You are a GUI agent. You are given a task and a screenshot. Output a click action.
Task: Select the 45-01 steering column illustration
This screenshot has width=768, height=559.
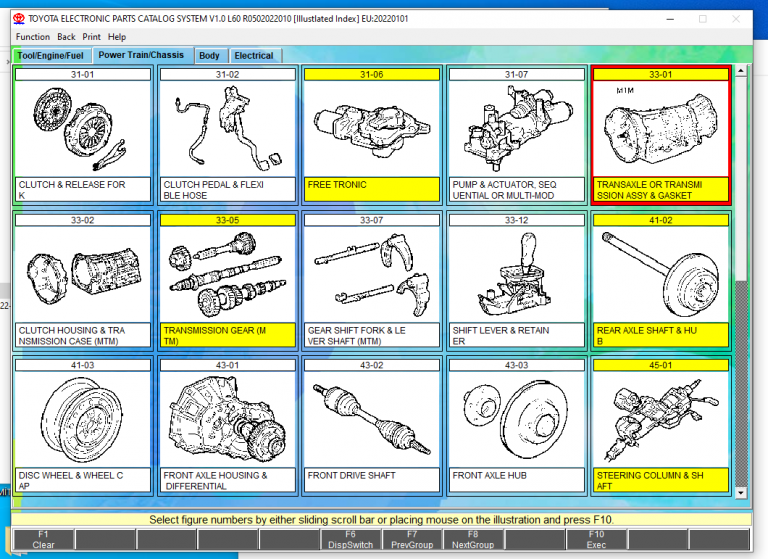click(x=661, y=419)
